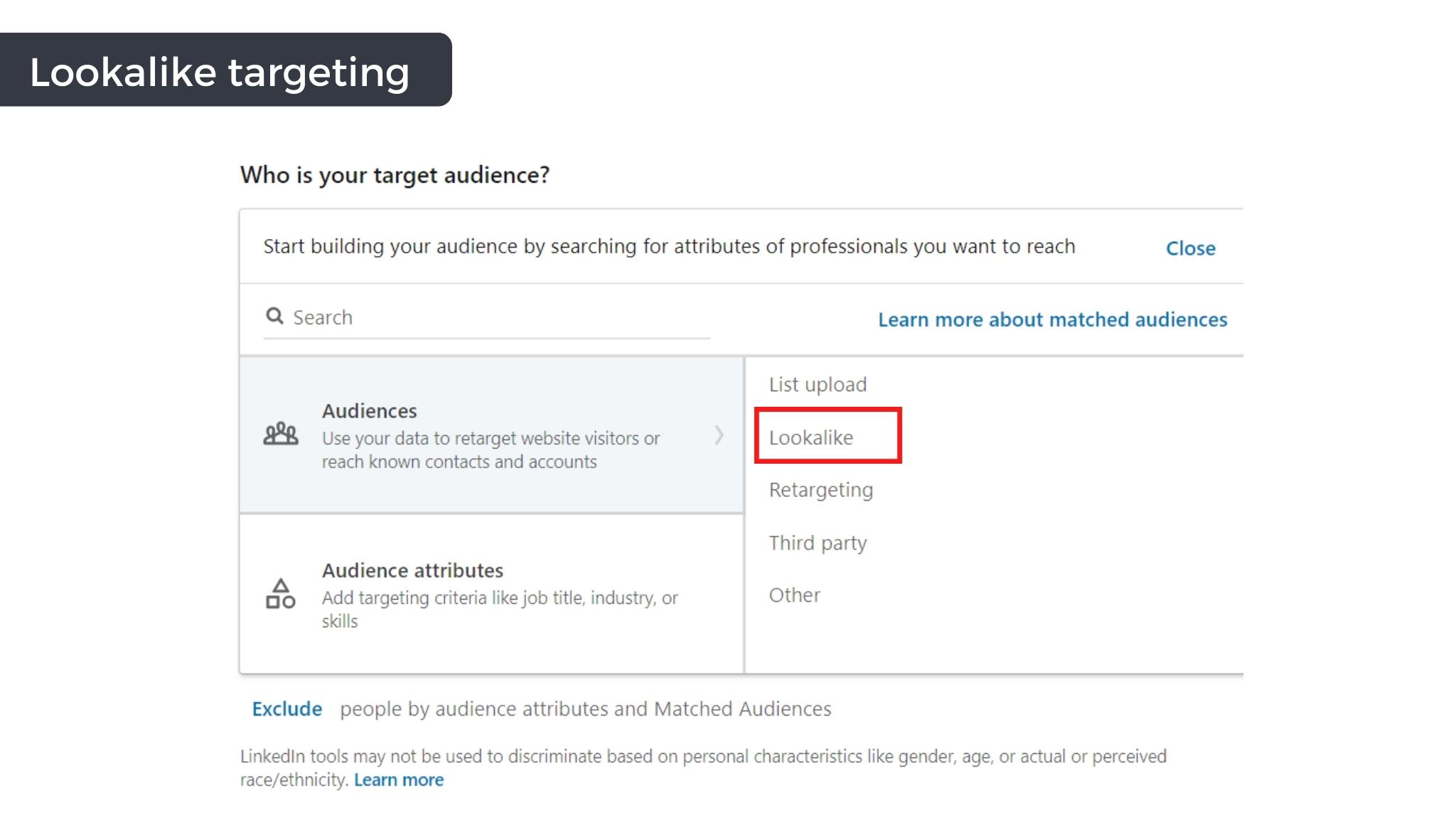
Task: Expand the Audiences row chevron
Action: pyautogui.click(x=719, y=435)
